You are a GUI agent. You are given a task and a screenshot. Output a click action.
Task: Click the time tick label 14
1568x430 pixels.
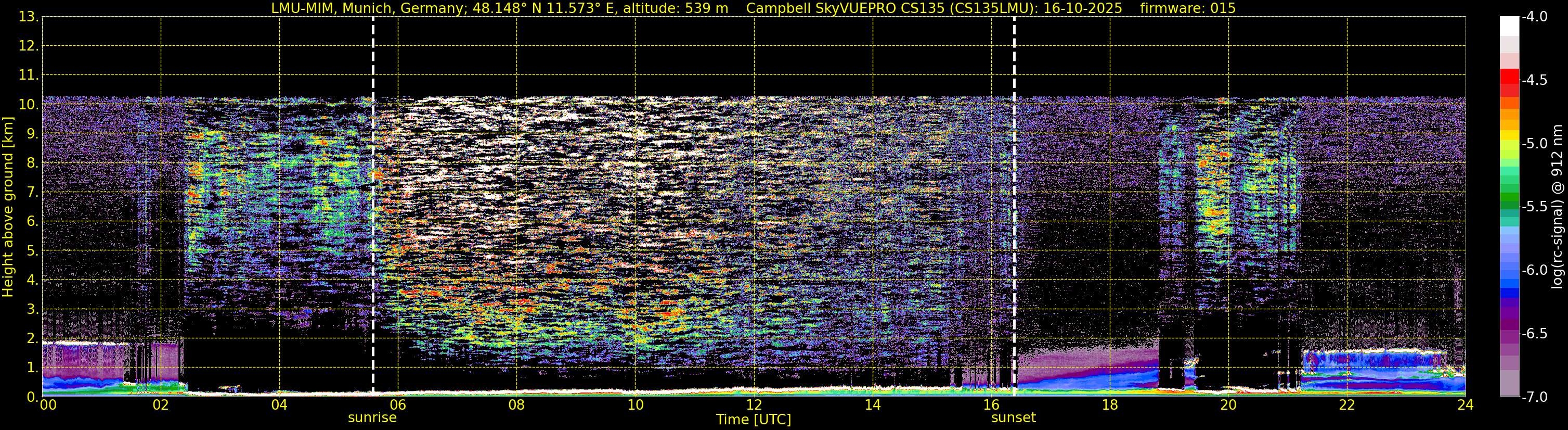click(873, 405)
